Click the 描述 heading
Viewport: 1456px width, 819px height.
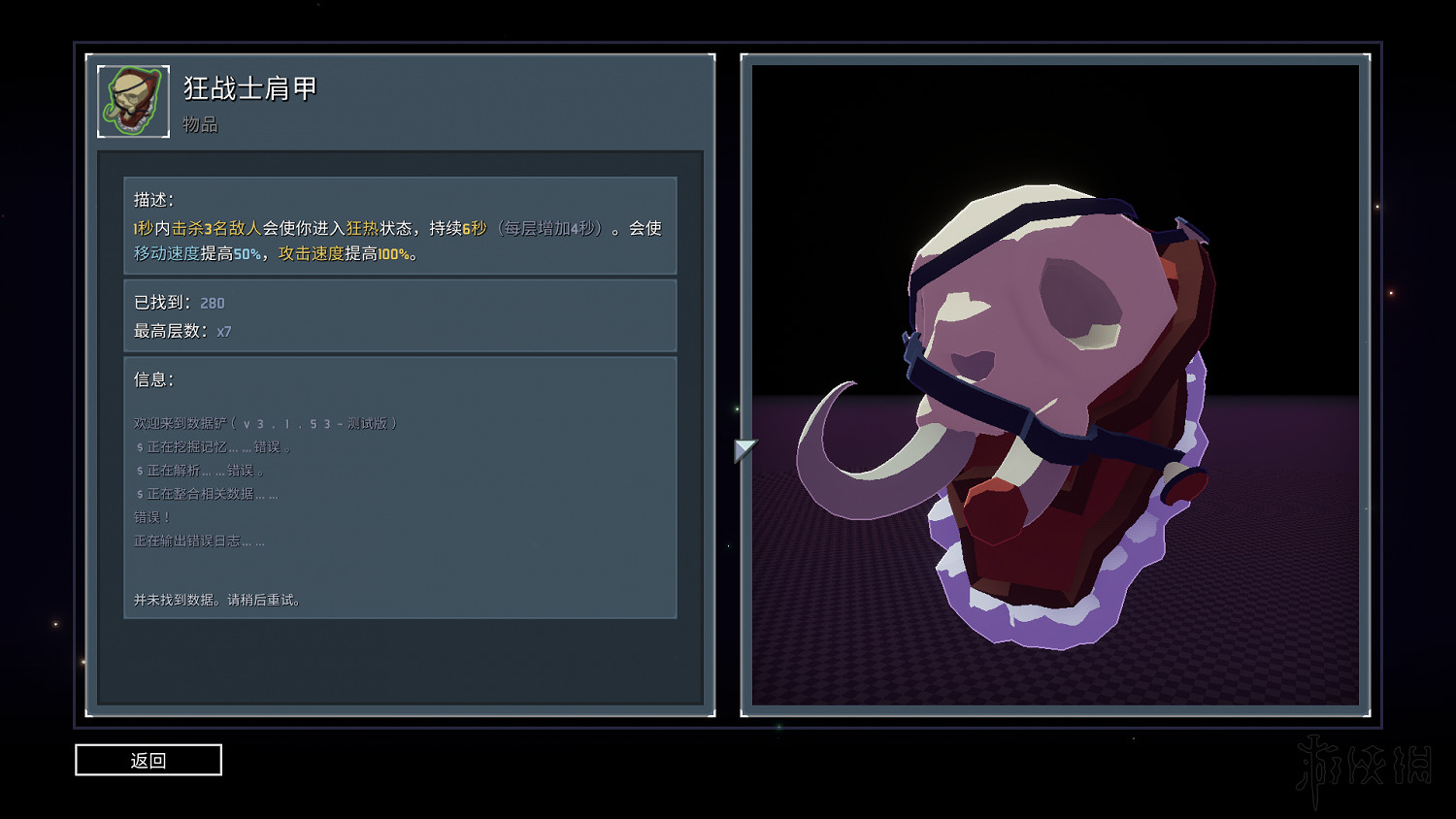click(x=153, y=200)
